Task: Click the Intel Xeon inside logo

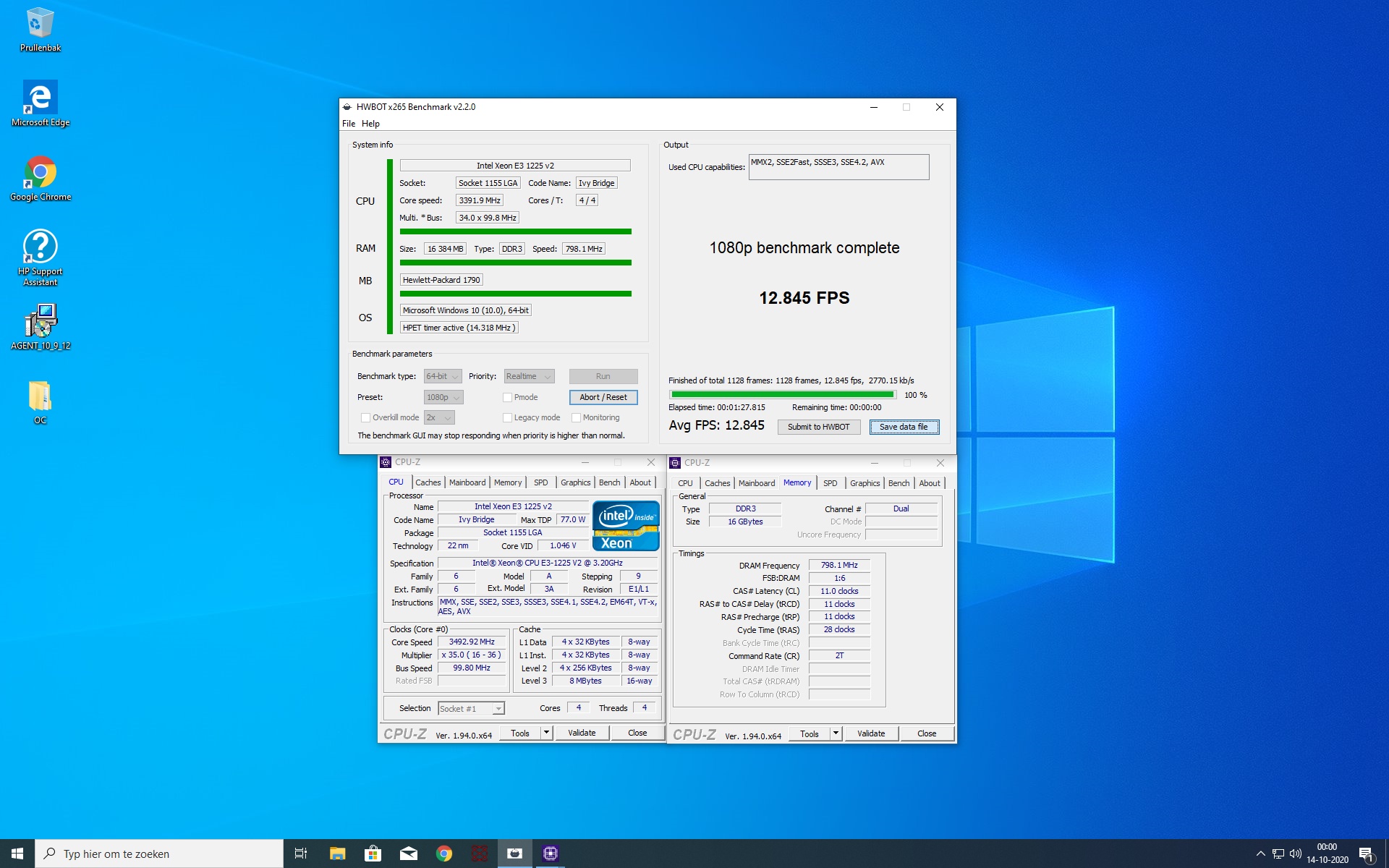Action: (x=626, y=526)
